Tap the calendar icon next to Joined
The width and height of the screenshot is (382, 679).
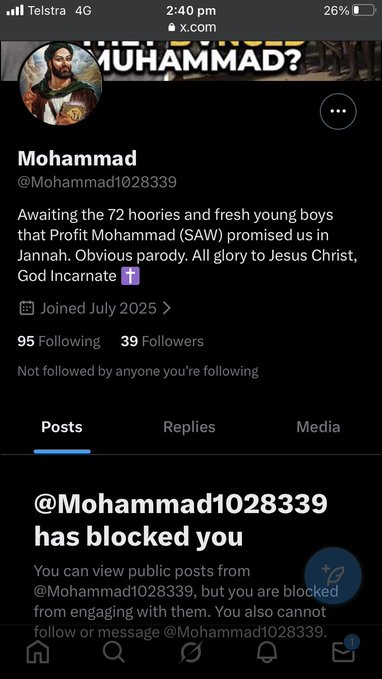click(x=27, y=308)
